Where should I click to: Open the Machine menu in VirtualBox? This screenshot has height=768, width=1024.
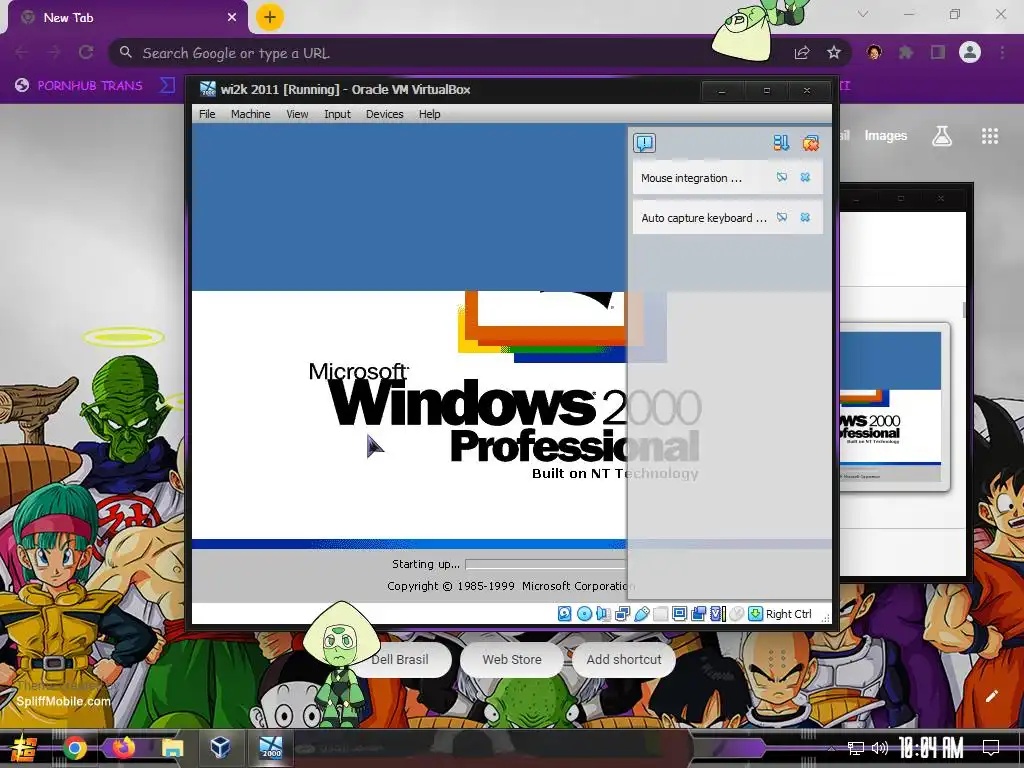click(251, 114)
